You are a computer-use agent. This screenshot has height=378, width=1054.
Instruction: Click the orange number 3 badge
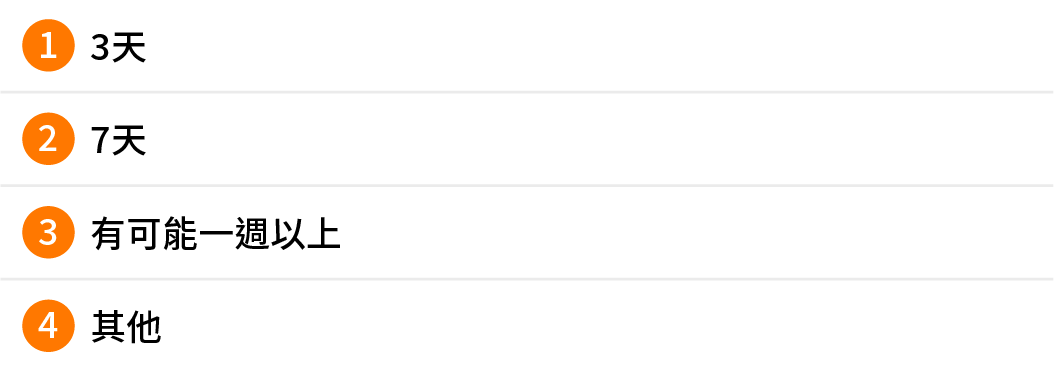[x=48, y=232]
